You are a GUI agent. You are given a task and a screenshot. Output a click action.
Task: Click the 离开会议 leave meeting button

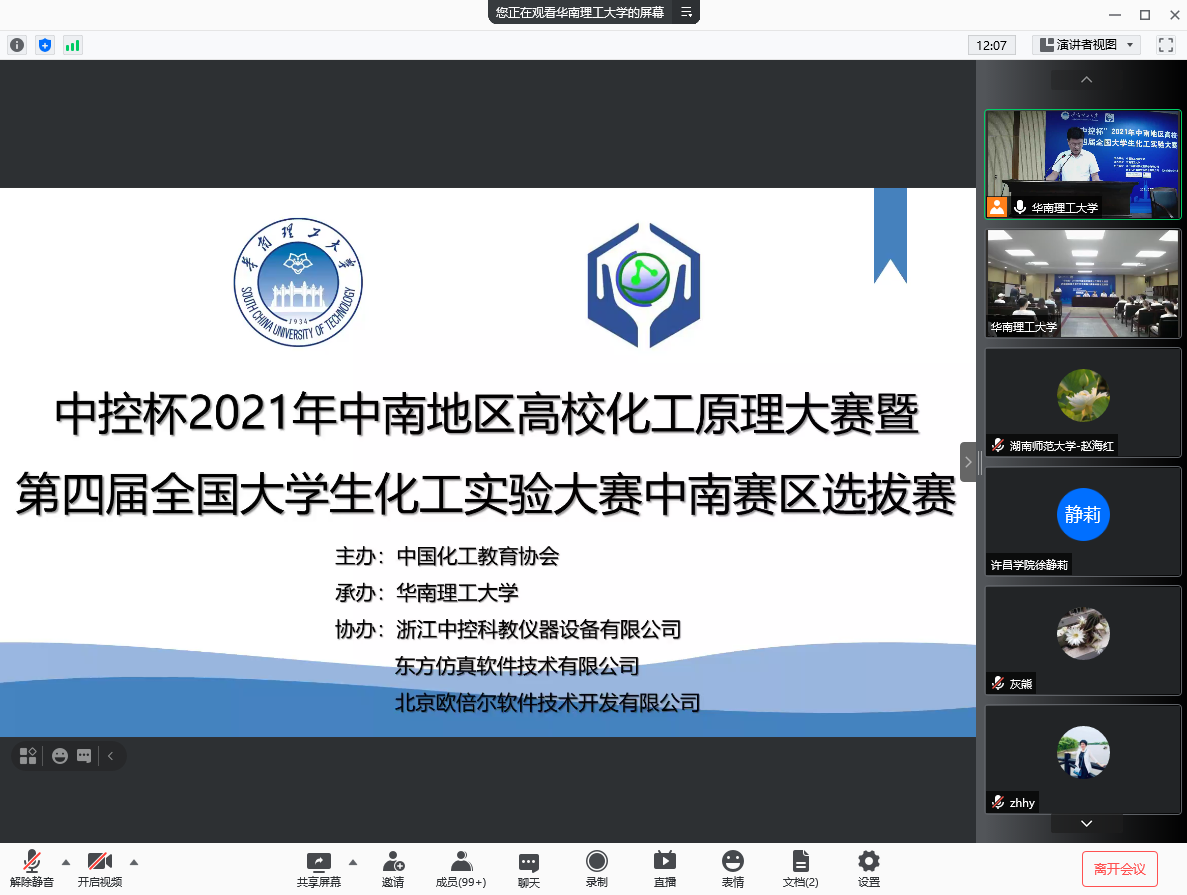(1119, 869)
